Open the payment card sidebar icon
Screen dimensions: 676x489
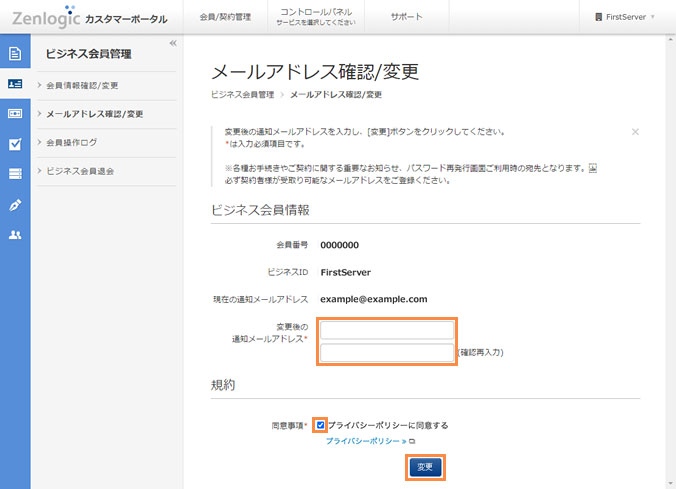tap(15, 114)
